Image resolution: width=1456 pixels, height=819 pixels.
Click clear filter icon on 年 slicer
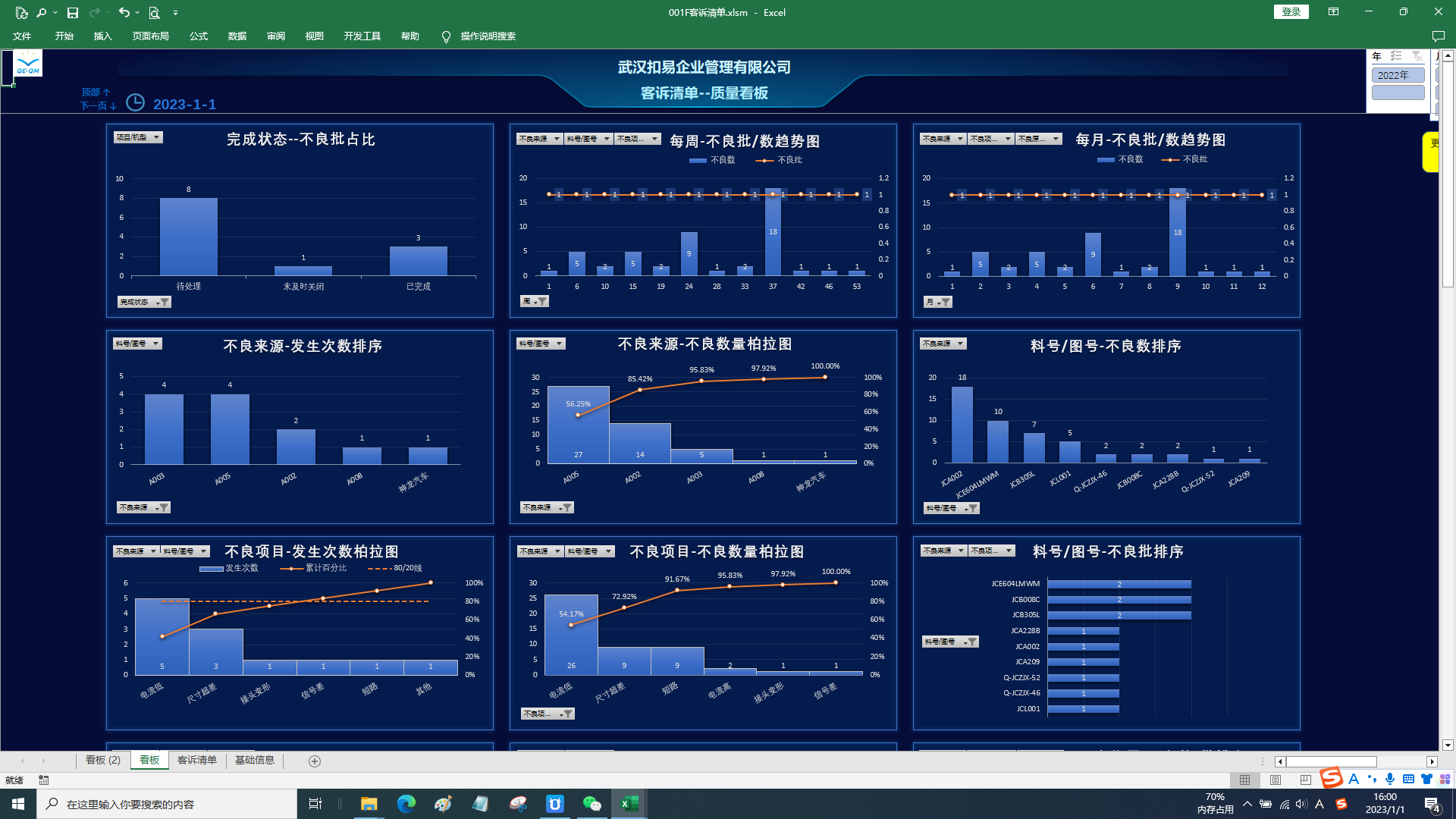tap(1417, 56)
